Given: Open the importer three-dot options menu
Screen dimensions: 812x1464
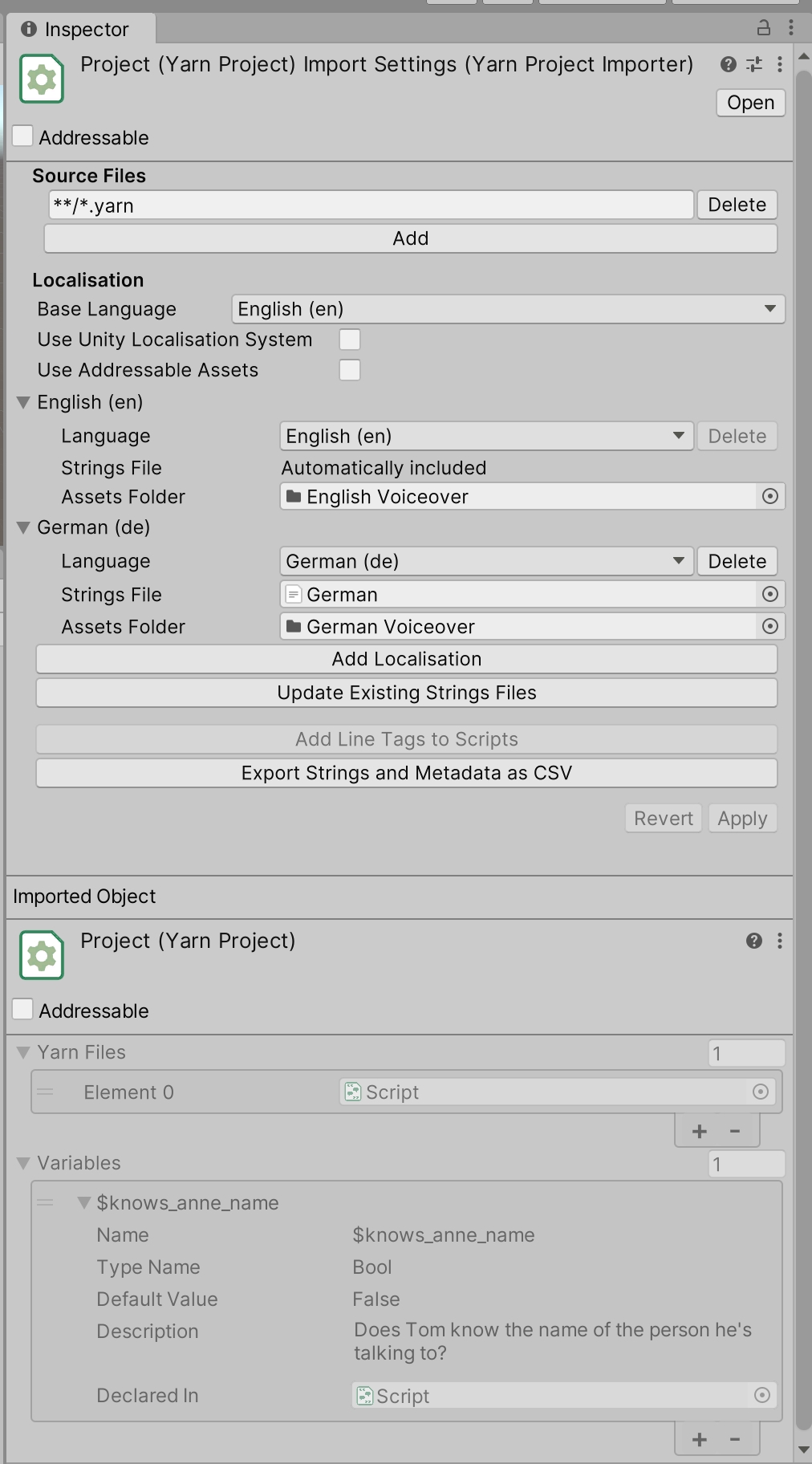Looking at the screenshot, I should [780, 64].
